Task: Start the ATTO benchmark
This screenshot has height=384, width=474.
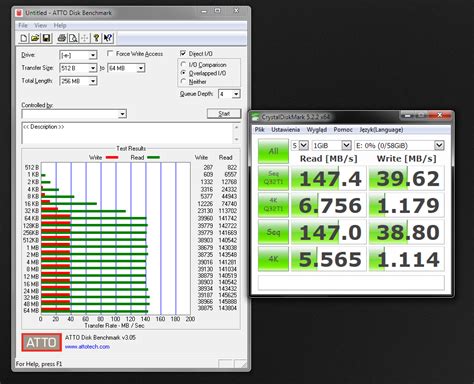Action: click(224, 114)
